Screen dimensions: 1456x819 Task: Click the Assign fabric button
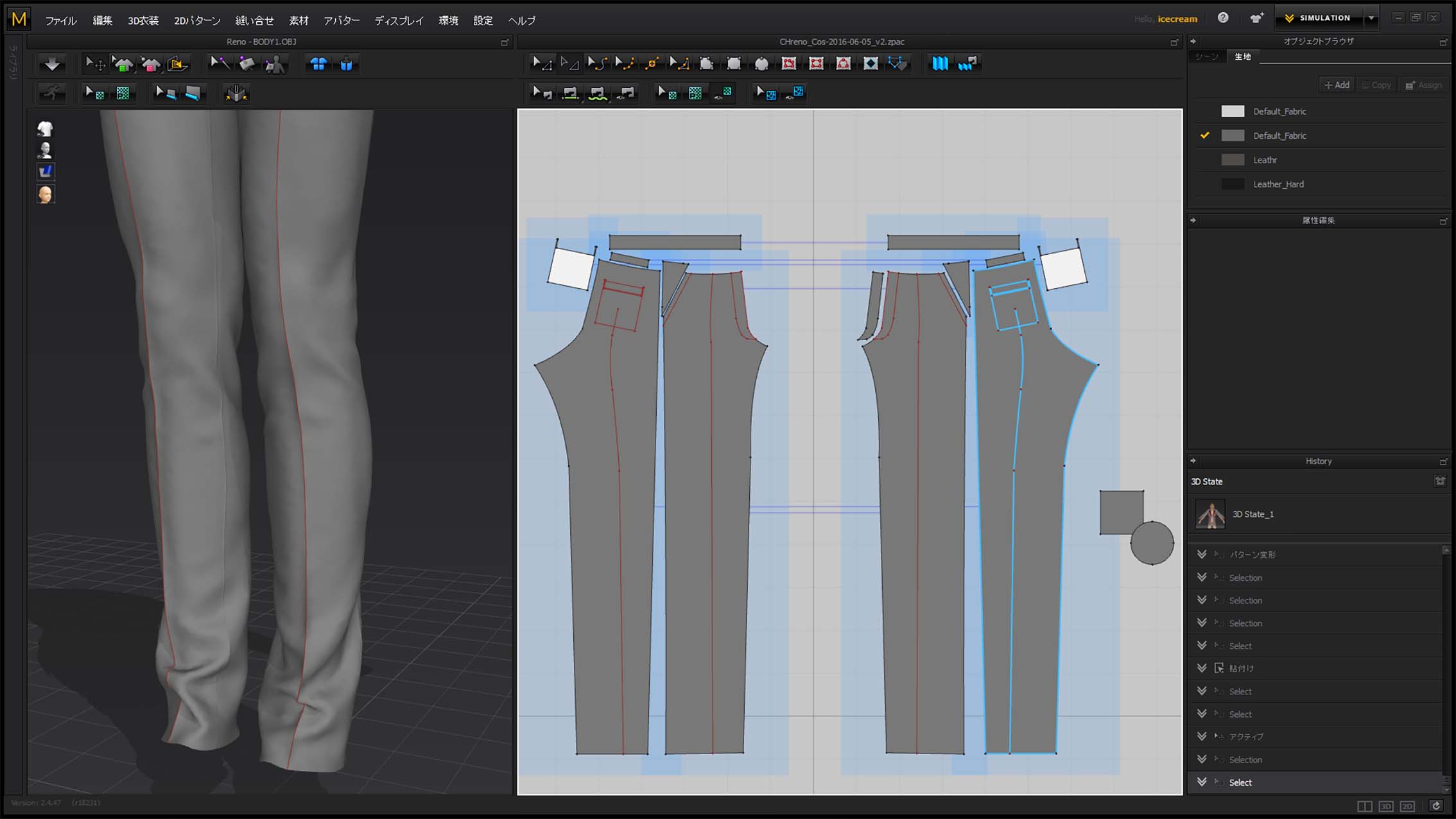coord(1423,85)
